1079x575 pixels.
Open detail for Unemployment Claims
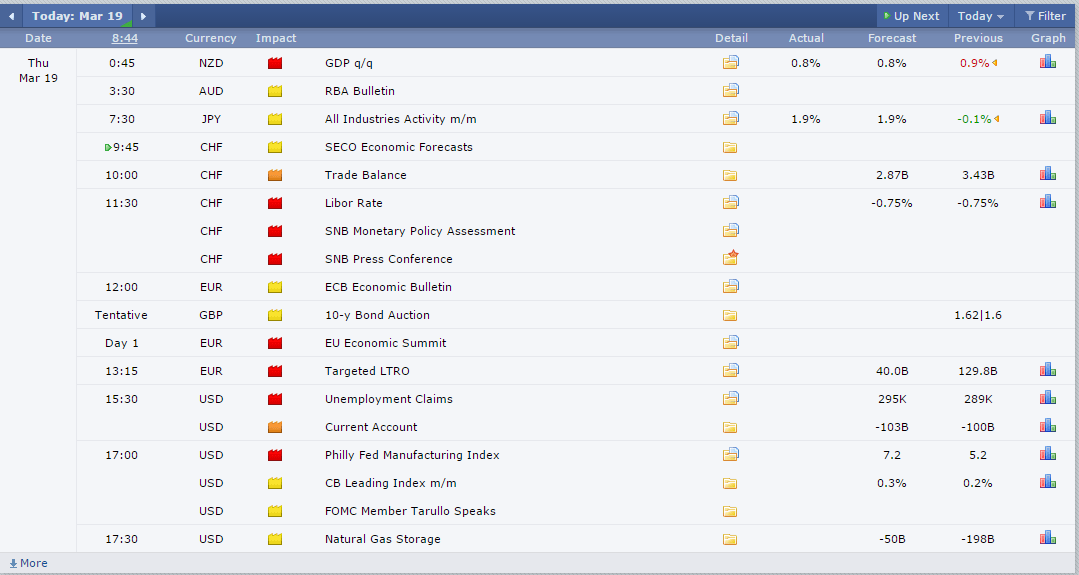click(730, 398)
